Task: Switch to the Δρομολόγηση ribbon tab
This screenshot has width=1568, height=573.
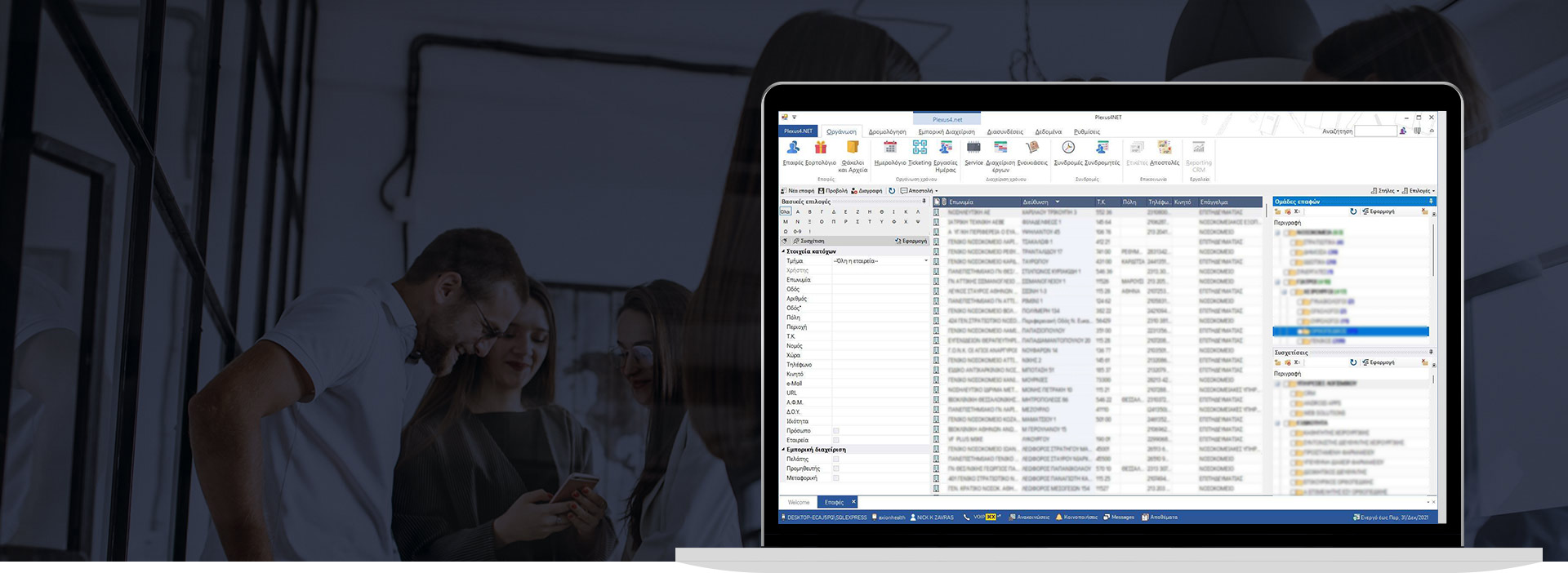Action: (887, 131)
